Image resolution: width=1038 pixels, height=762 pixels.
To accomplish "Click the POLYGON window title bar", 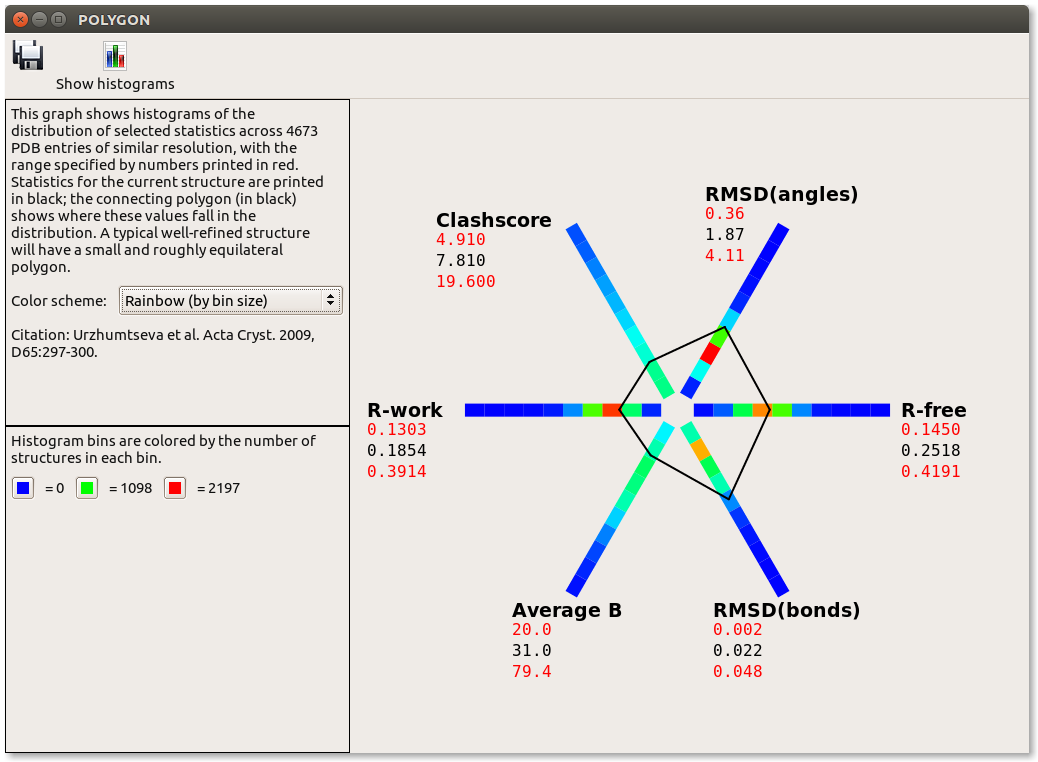I will click(x=113, y=19).
